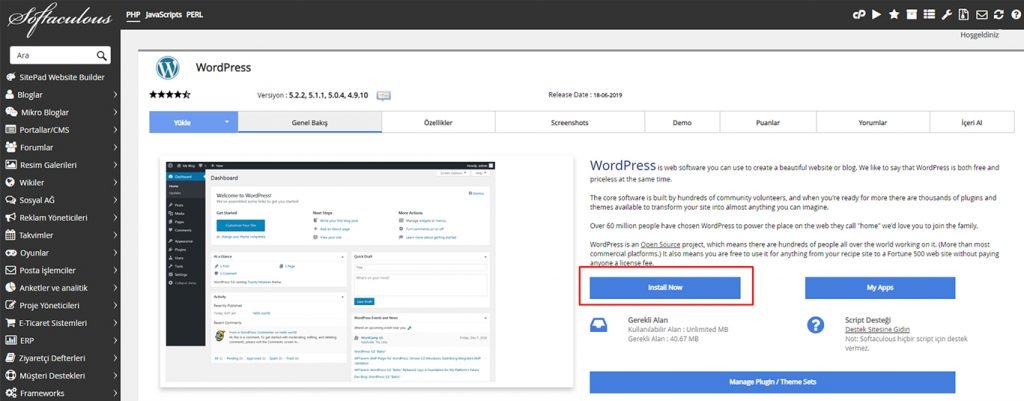Open the help question-mark icon in header
Screen dimensions: 1024x401
[x=1014, y=14]
